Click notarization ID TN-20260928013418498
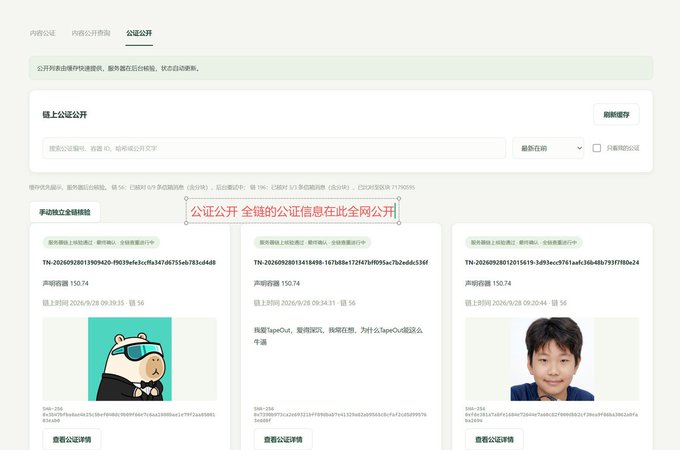 (x=341, y=262)
